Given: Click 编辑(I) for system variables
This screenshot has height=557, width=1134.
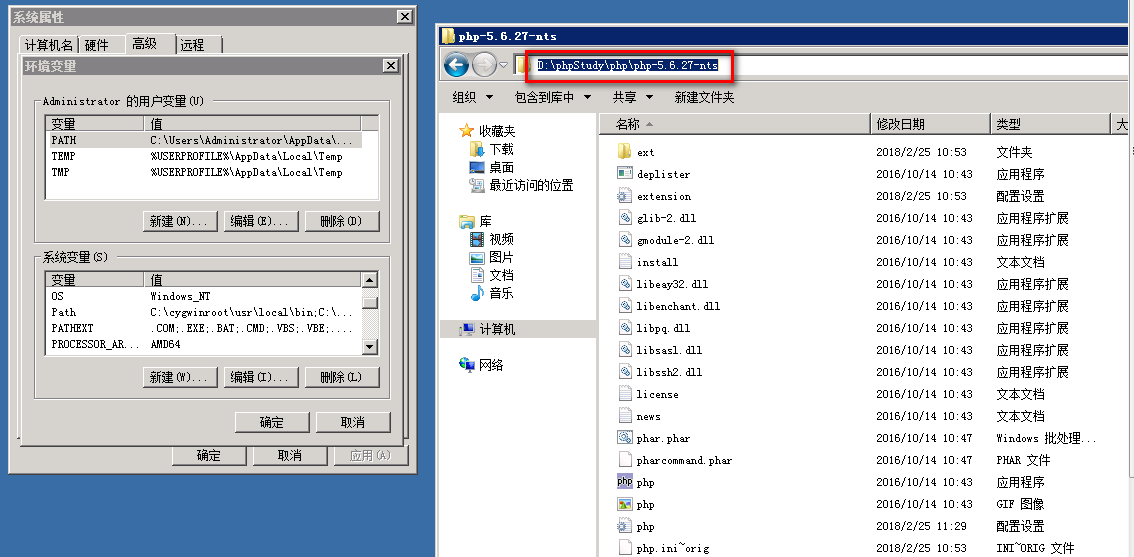Looking at the screenshot, I should pos(260,377).
